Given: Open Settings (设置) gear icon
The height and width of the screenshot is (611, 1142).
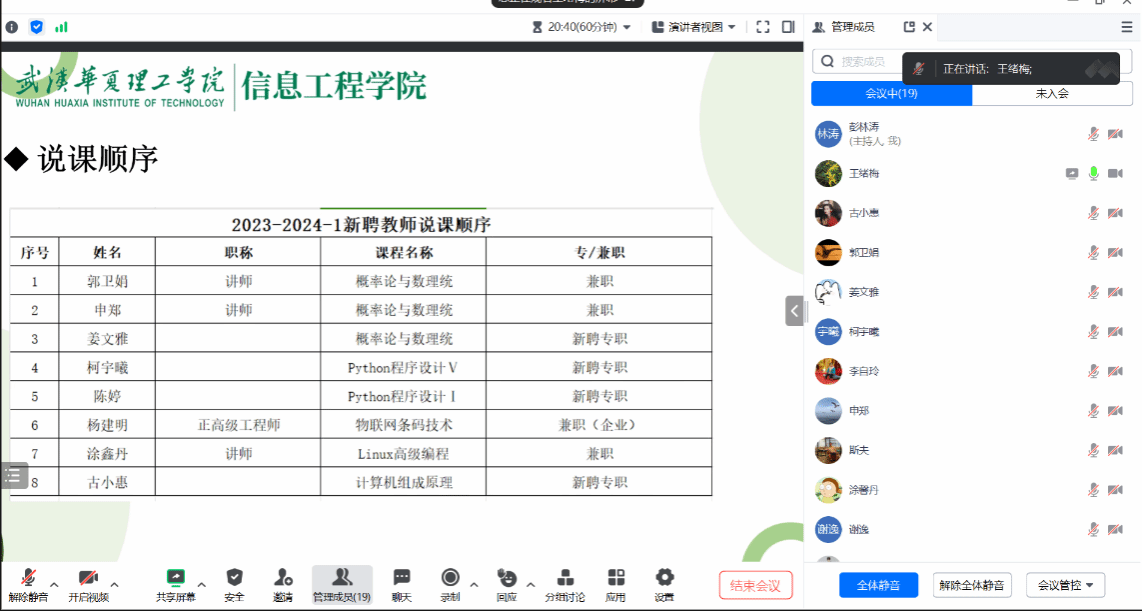Looking at the screenshot, I should pos(664,578).
